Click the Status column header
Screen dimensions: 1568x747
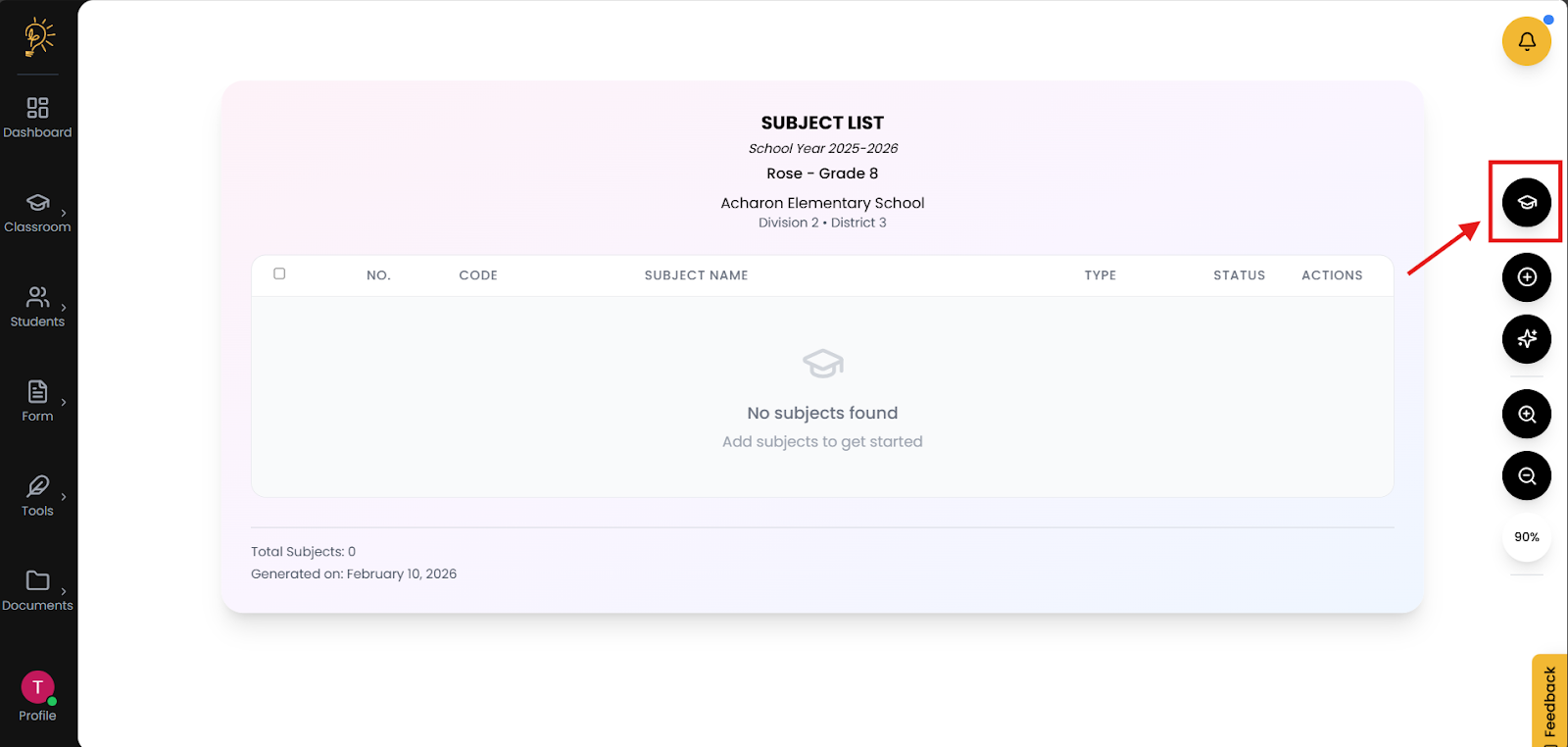(1239, 275)
